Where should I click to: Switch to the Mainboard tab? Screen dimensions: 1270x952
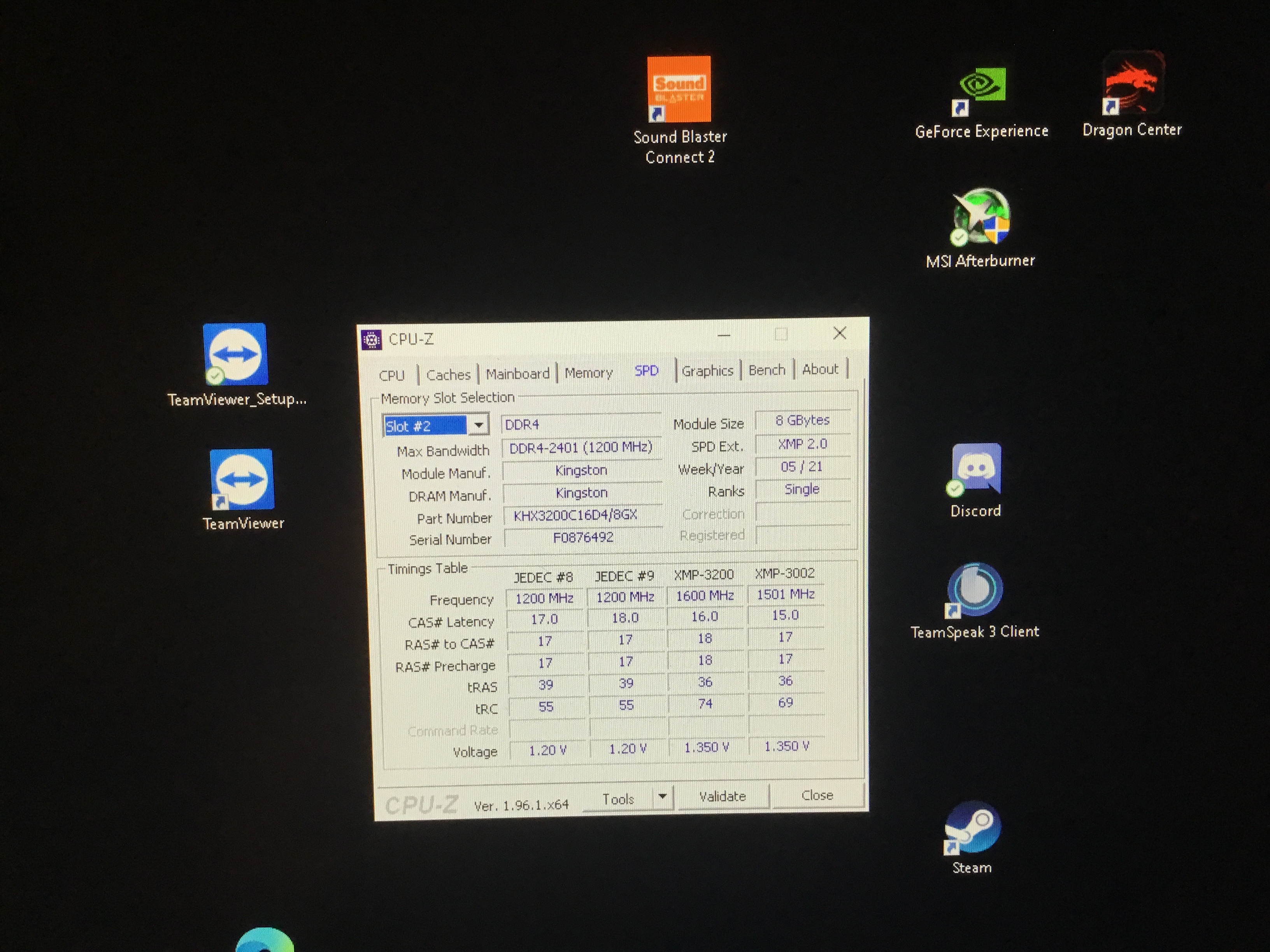tap(517, 374)
